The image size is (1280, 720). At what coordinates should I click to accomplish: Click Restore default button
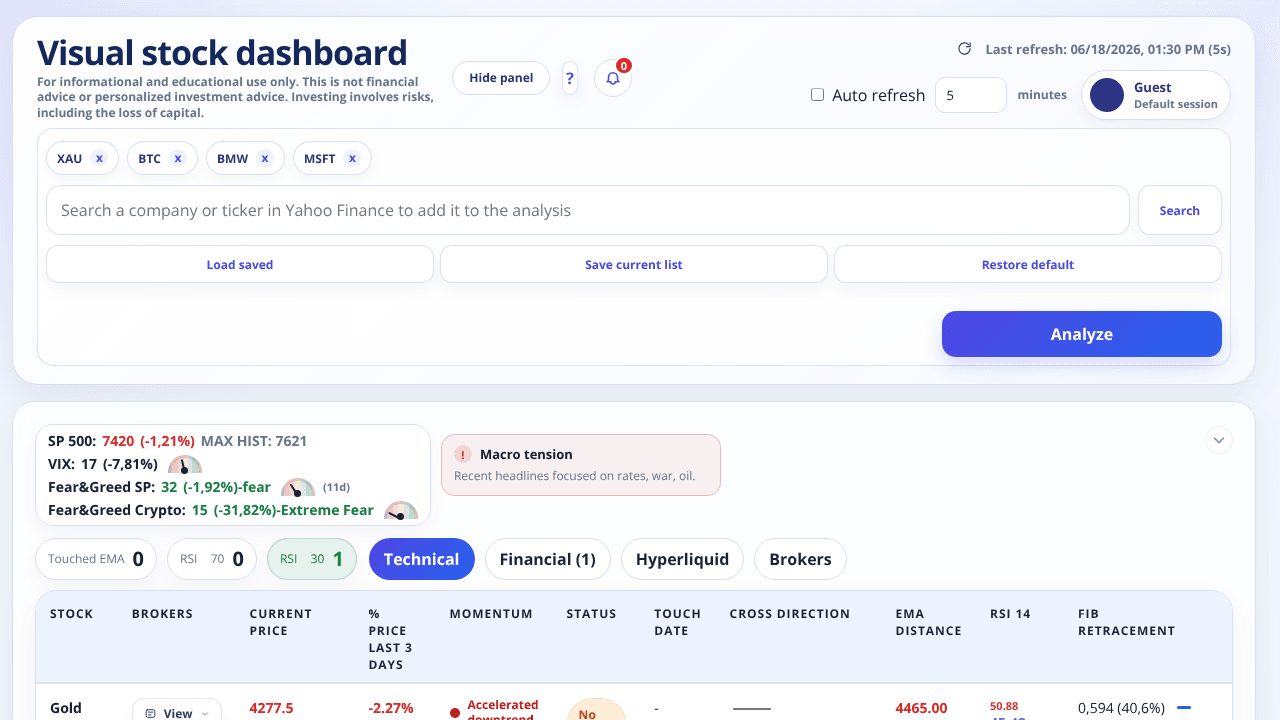pos(1028,264)
